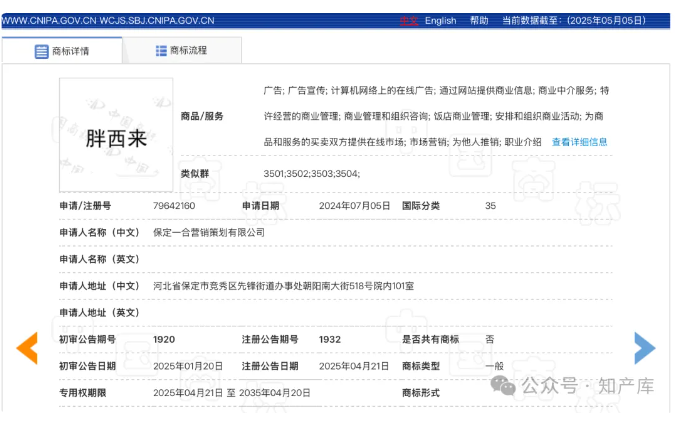
Task: Switch to the 商标流程 tab
Action: click(183, 51)
